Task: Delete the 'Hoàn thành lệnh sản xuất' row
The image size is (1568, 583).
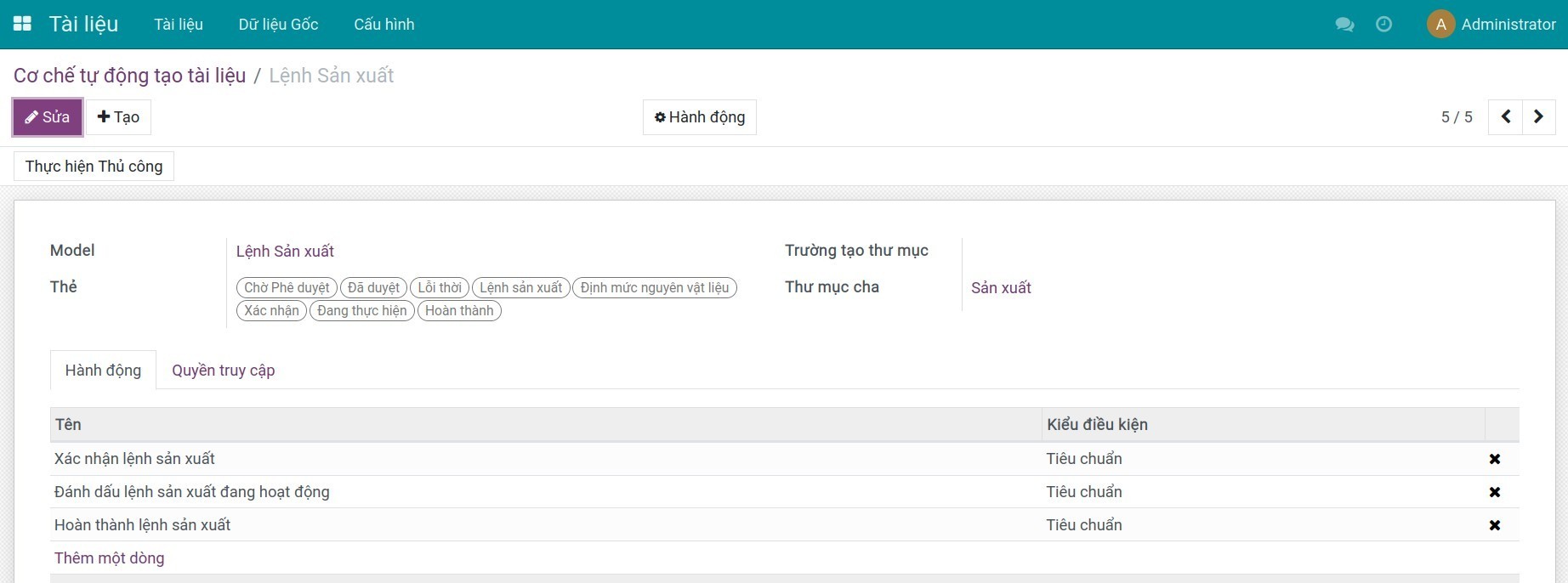Action: [x=1494, y=525]
